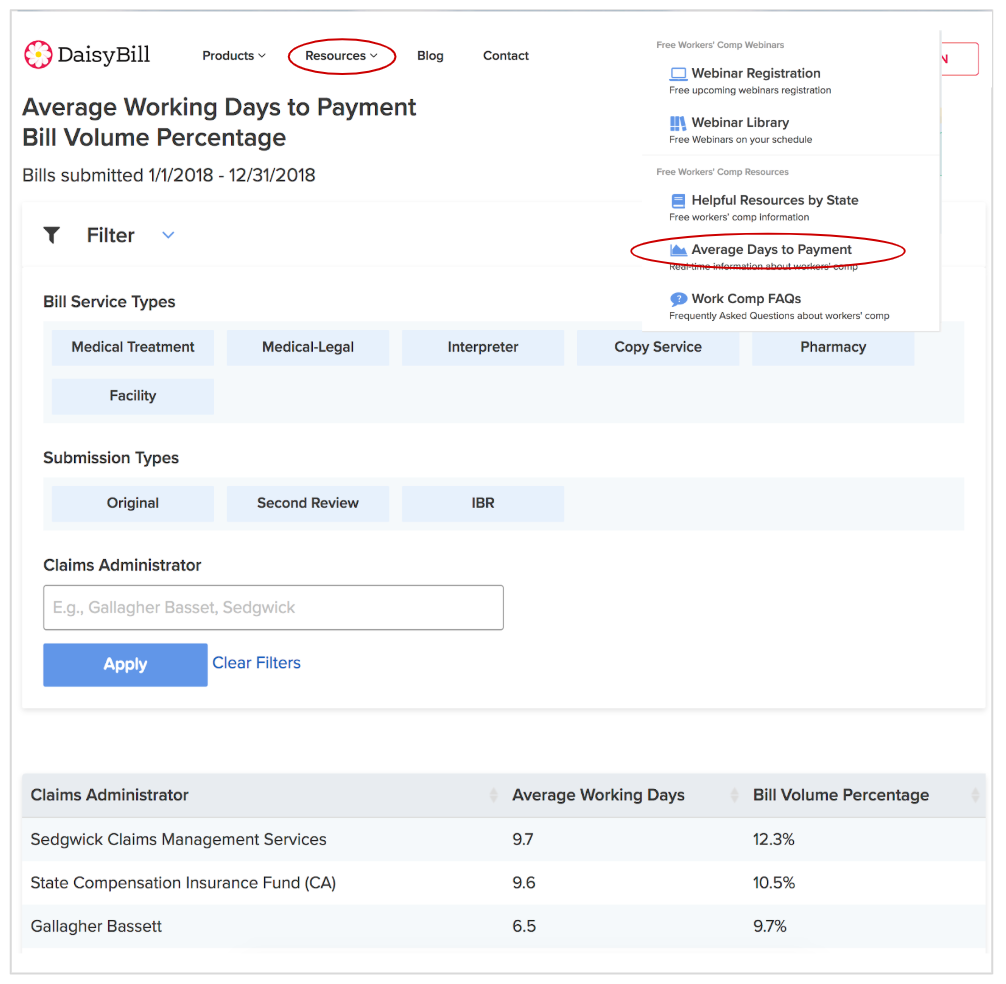Collapse the Filter section chevron
The width and height of the screenshot is (1006, 984).
pyautogui.click(x=168, y=235)
